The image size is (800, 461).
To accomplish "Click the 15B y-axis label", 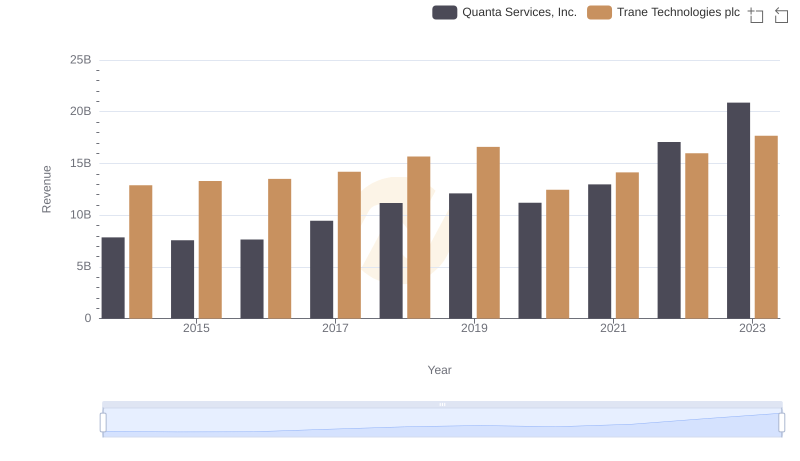I will 81,164.
